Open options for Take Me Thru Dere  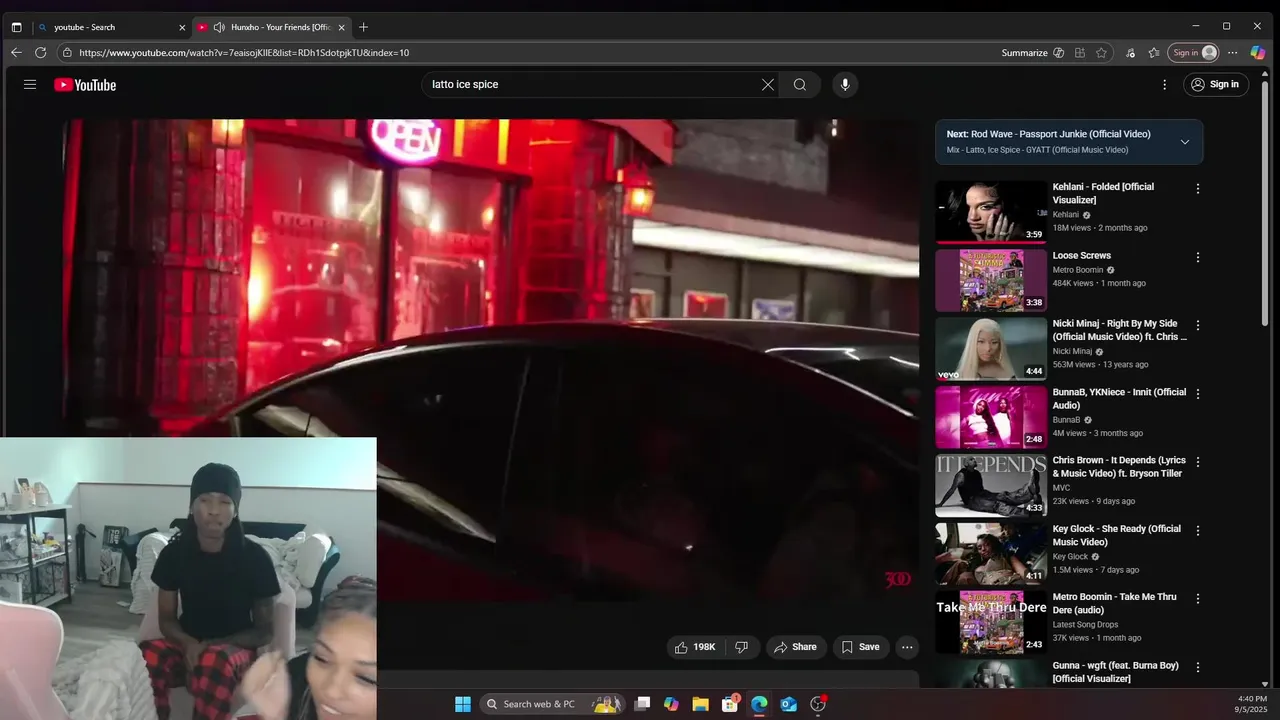coord(1198,598)
